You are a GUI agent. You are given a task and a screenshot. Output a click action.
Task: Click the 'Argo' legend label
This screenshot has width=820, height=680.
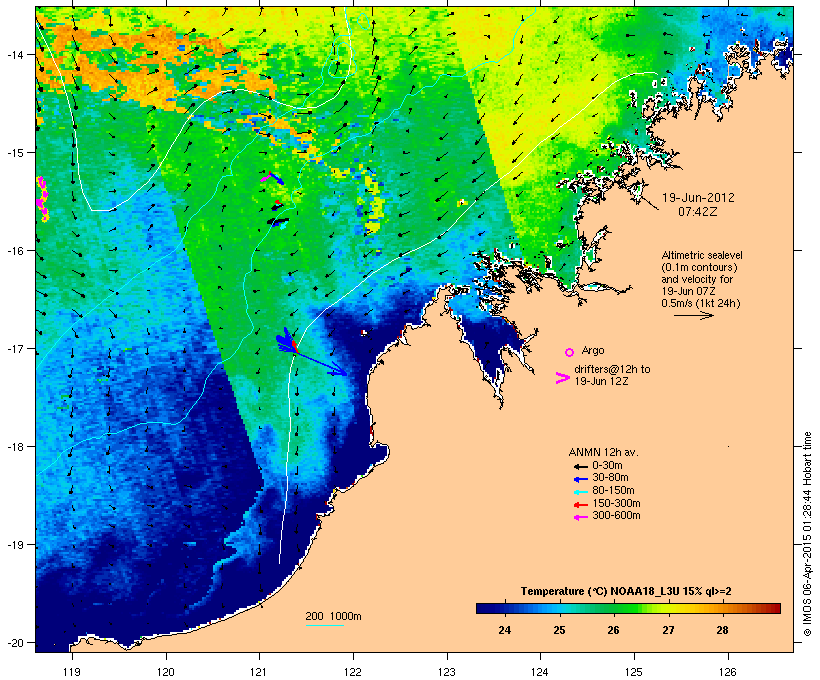pyautogui.click(x=593, y=350)
